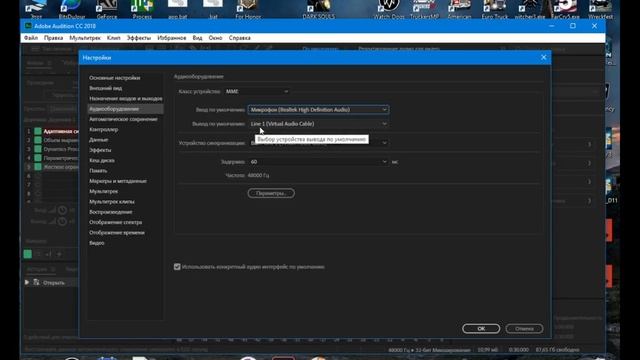Select Воспроизведение category

(111, 212)
